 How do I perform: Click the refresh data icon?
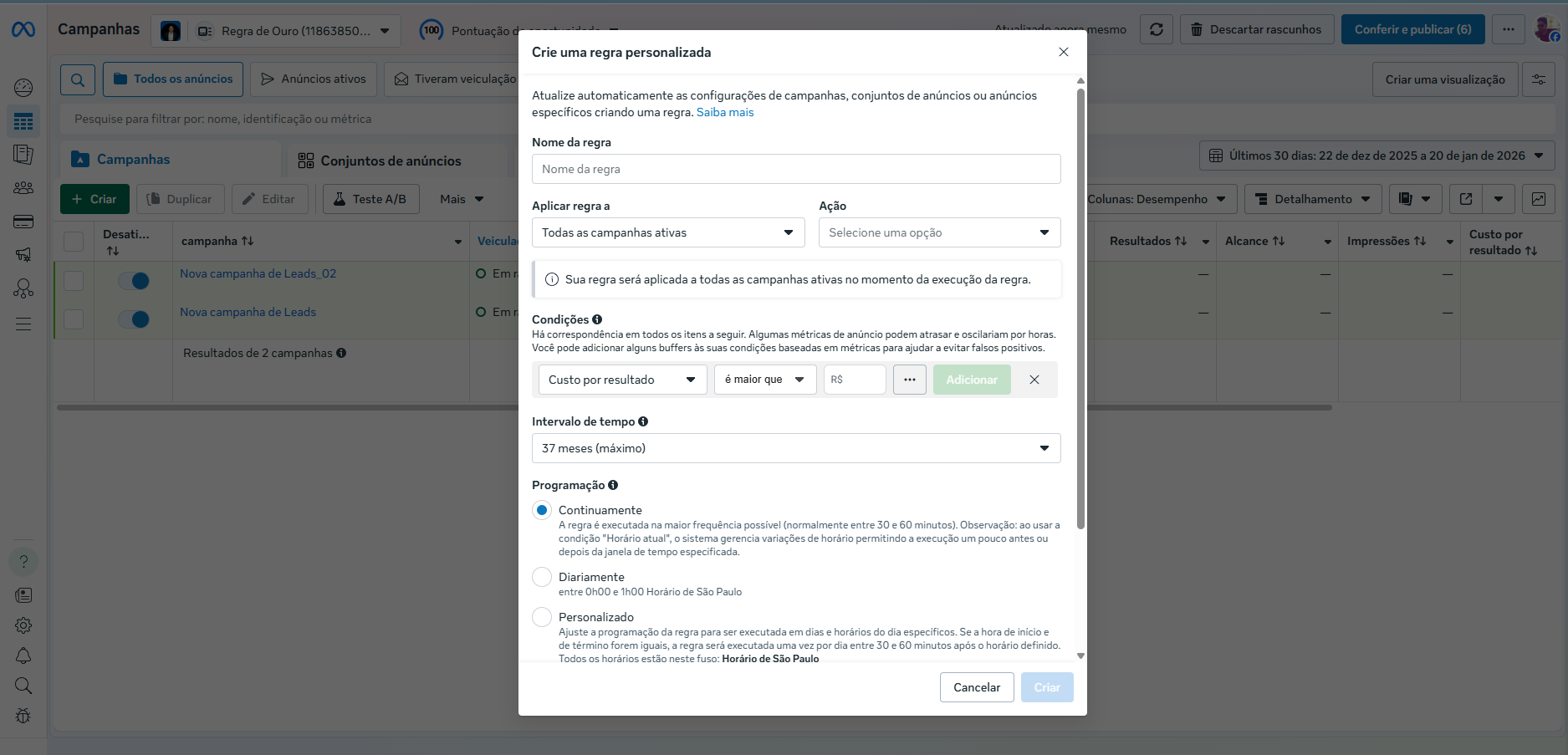pos(1157,29)
